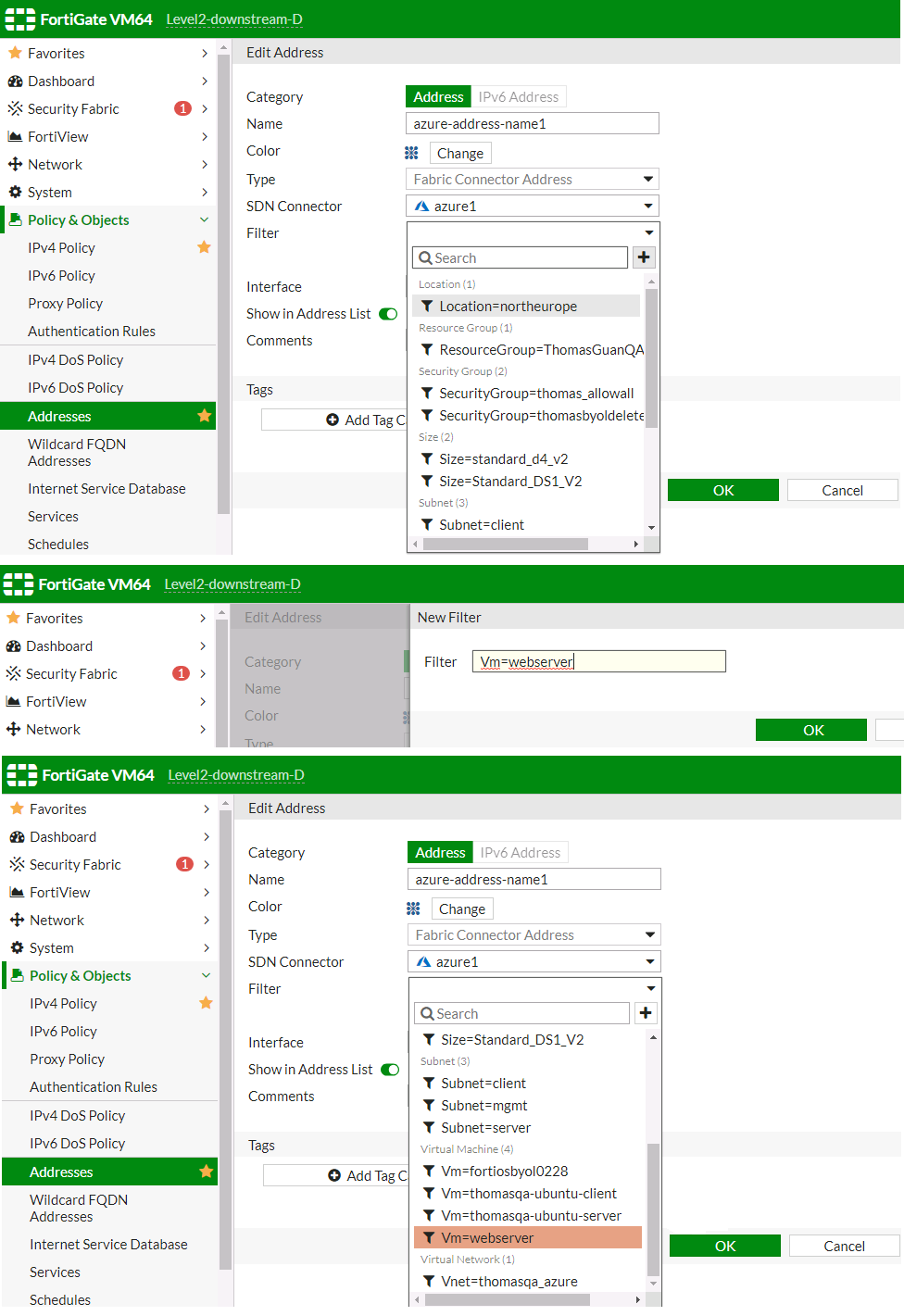Viewport: 904px width, 1316px height.
Task: Click OK in the bottom screenshot Edit Address form
Action: 725,1246
